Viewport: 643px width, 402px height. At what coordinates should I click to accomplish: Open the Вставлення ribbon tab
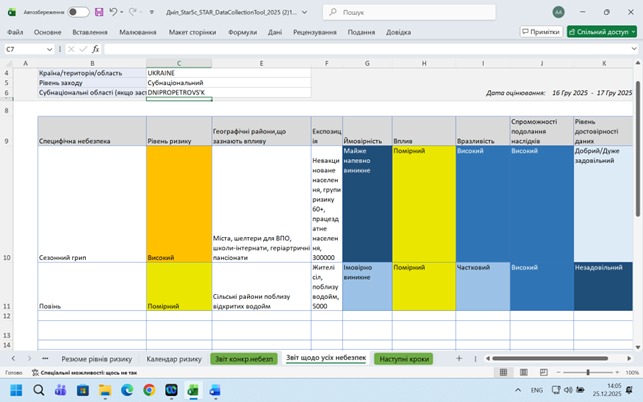coord(90,31)
